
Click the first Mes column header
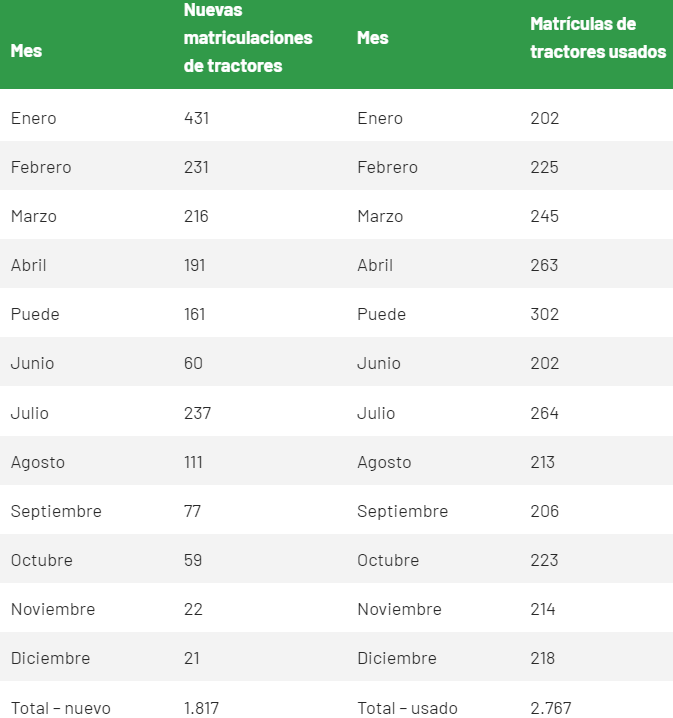(x=26, y=51)
